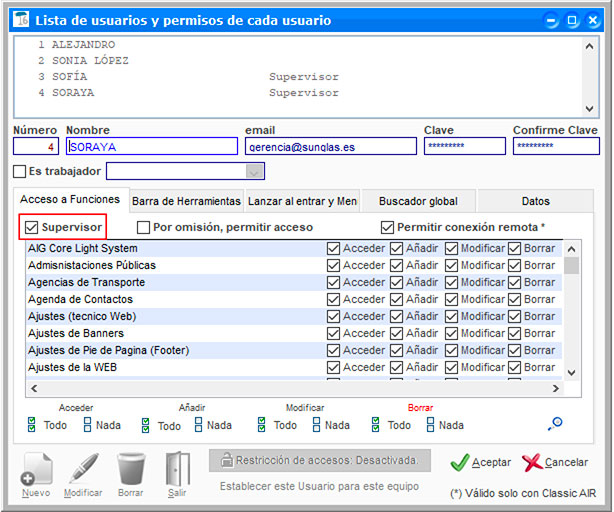Uncheck Borrar for Ajustes de Banners
The image size is (614, 512).
click(514, 333)
